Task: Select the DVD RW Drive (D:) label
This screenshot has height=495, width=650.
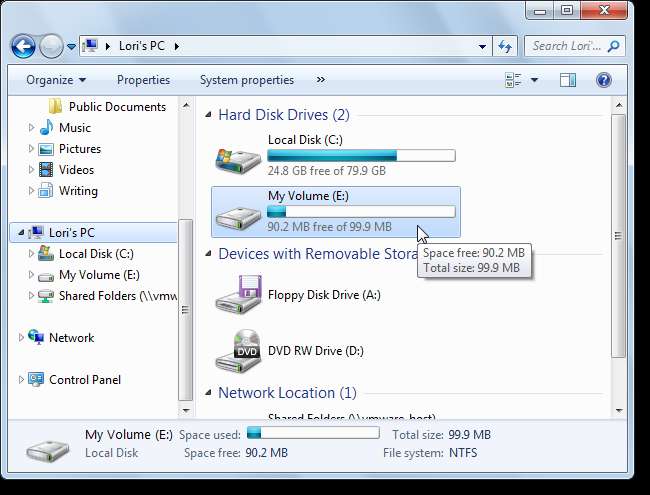Action: (316, 351)
